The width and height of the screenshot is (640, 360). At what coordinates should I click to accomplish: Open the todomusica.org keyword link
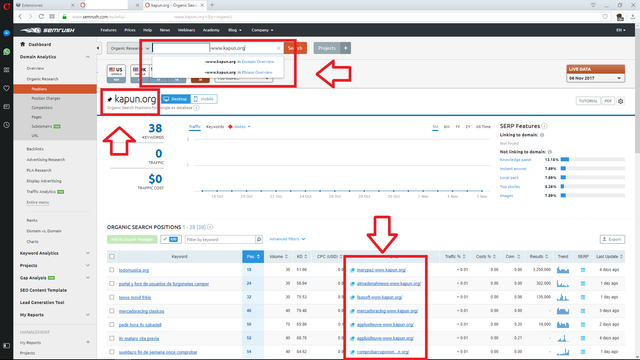pyautogui.click(x=133, y=270)
